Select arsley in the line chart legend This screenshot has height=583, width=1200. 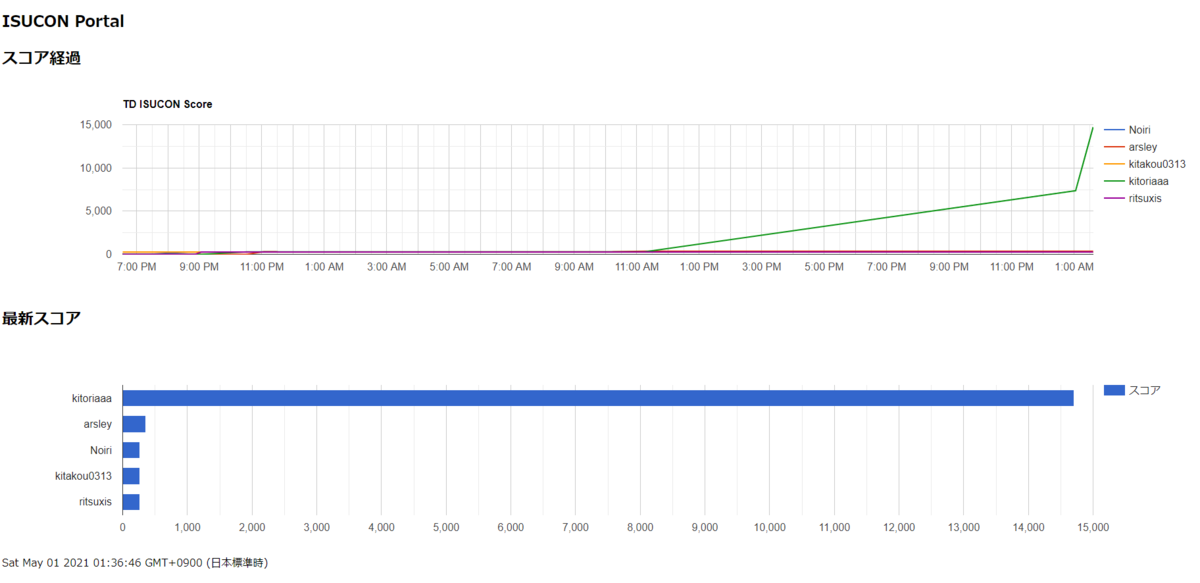(x=1142, y=147)
